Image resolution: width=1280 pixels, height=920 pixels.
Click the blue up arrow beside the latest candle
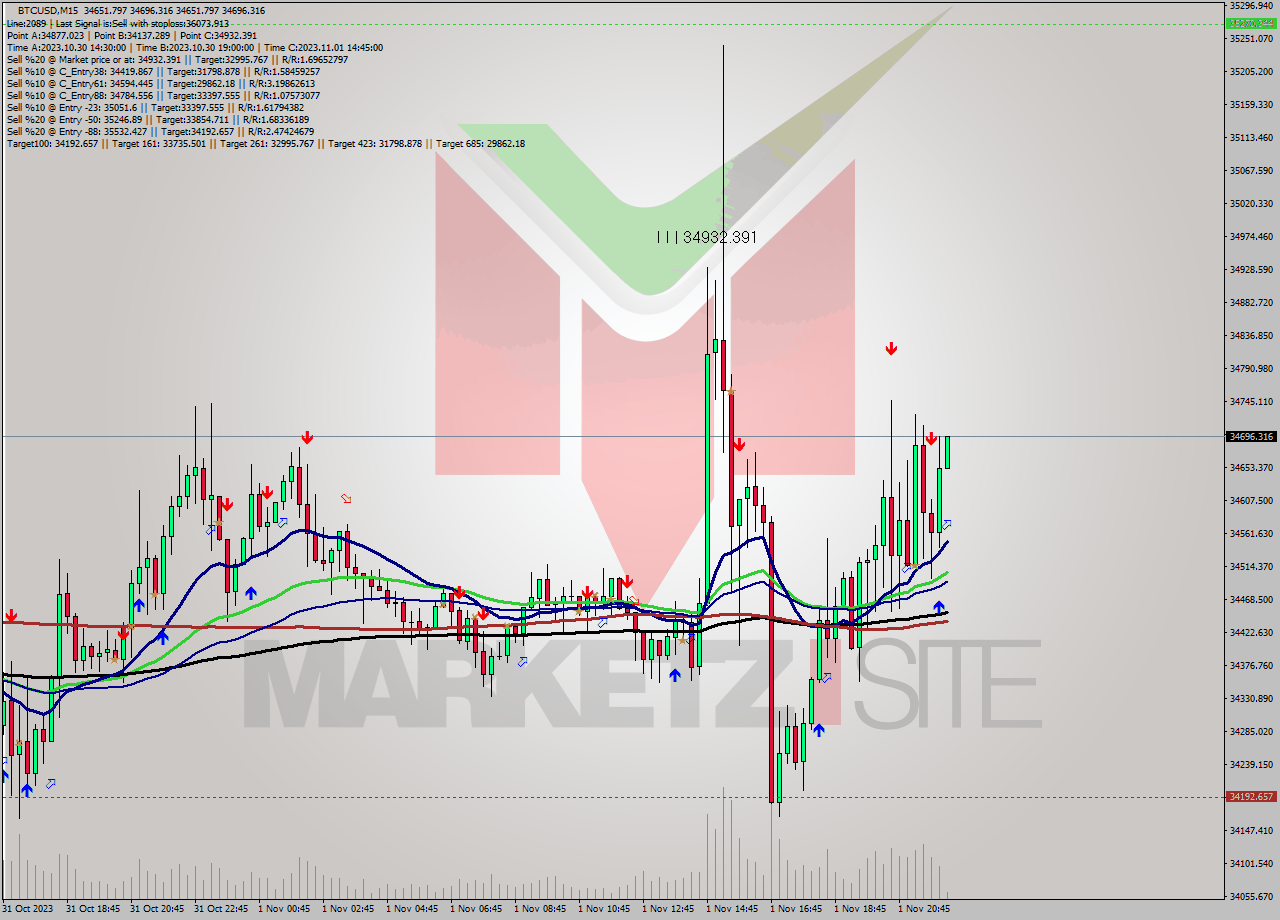[938, 606]
